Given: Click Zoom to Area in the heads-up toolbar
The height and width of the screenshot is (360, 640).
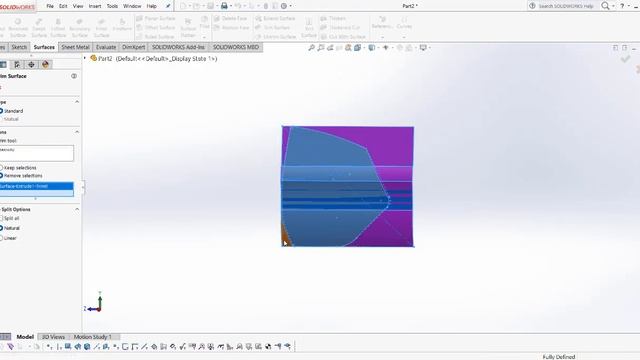Looking at the screenshot, I should [321, 48].
